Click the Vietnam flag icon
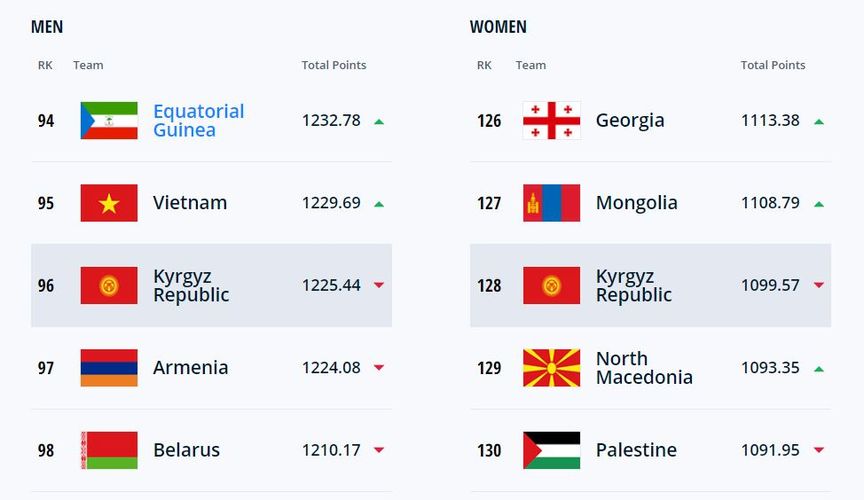The width and height of the screenshot is (864, 500). click(109, 203)
